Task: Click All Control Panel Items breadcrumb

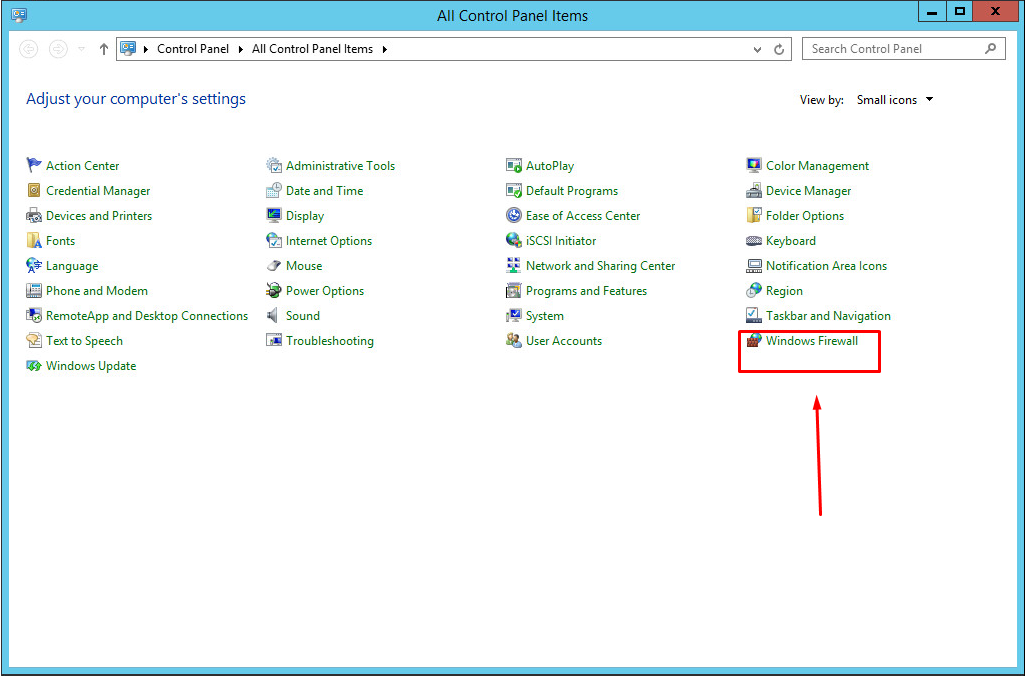Action: click(x=312, y=49)
